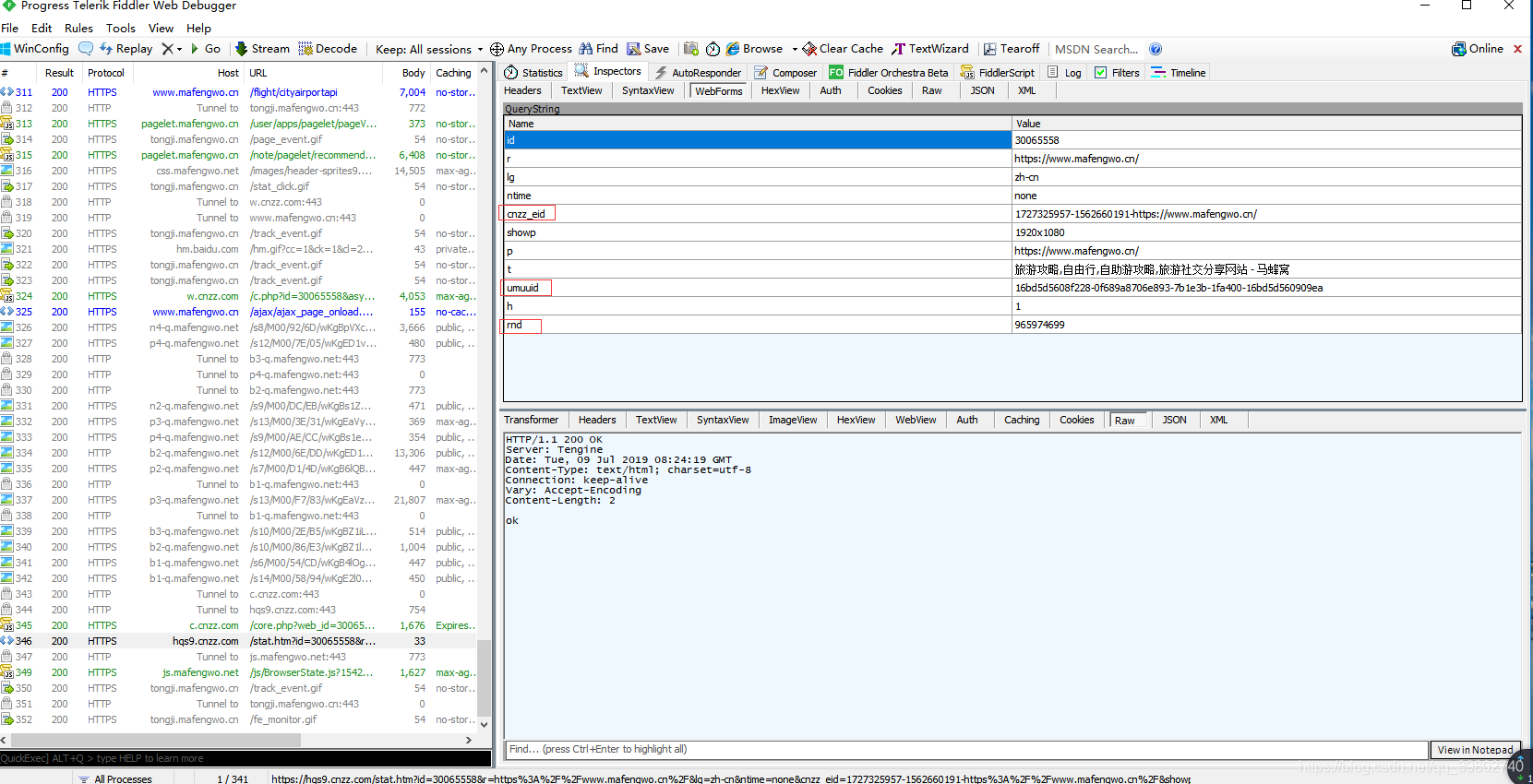Switch to the Composer tab
Image resolution: width=1533 pixels, height=784 pixels.
click(x=785, y=72)
